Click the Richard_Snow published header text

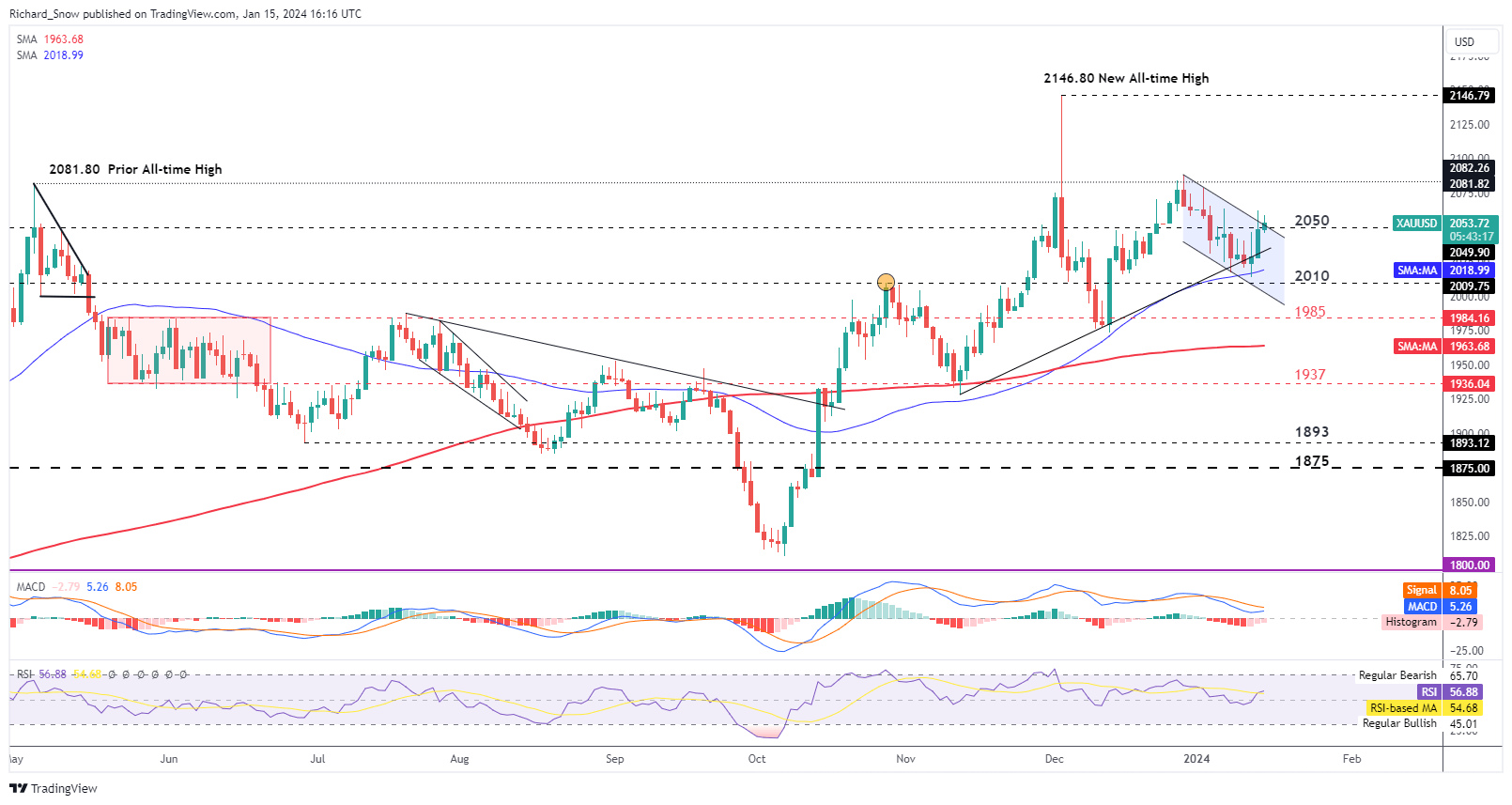(x=185, y=14)
